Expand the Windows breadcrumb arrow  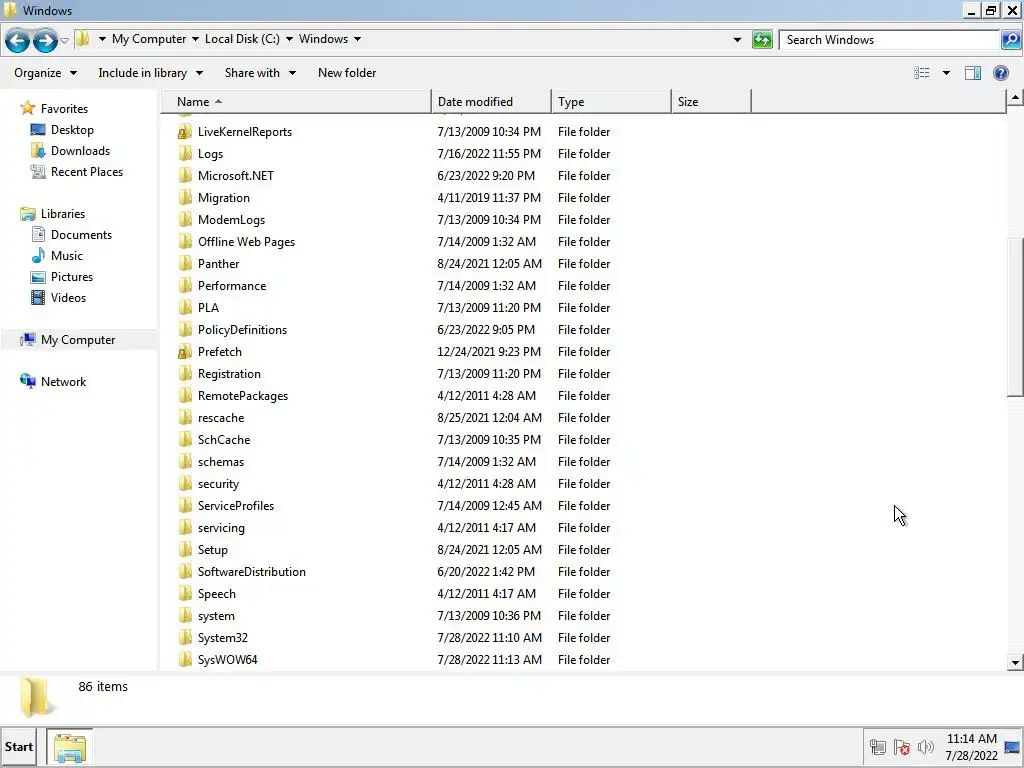click(x=357, y=39)
